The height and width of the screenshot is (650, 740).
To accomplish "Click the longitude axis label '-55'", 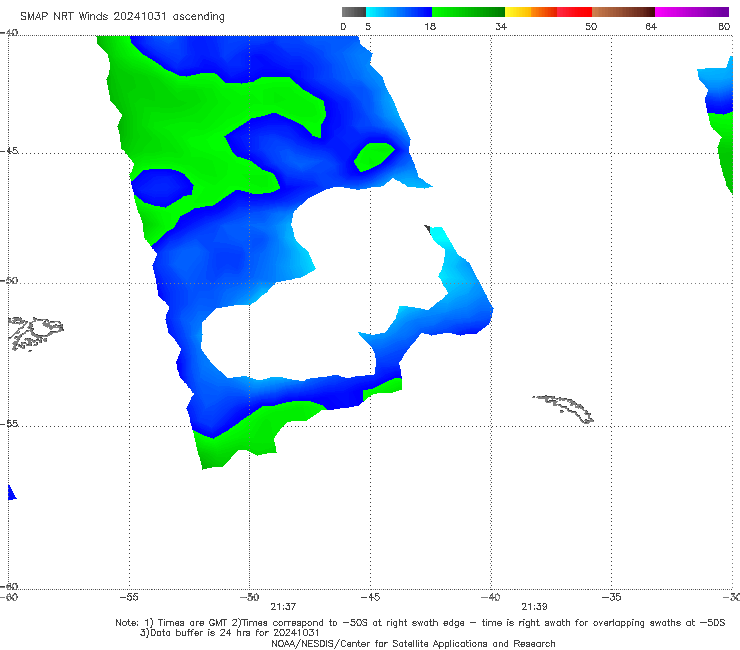I will click(129, 597).
